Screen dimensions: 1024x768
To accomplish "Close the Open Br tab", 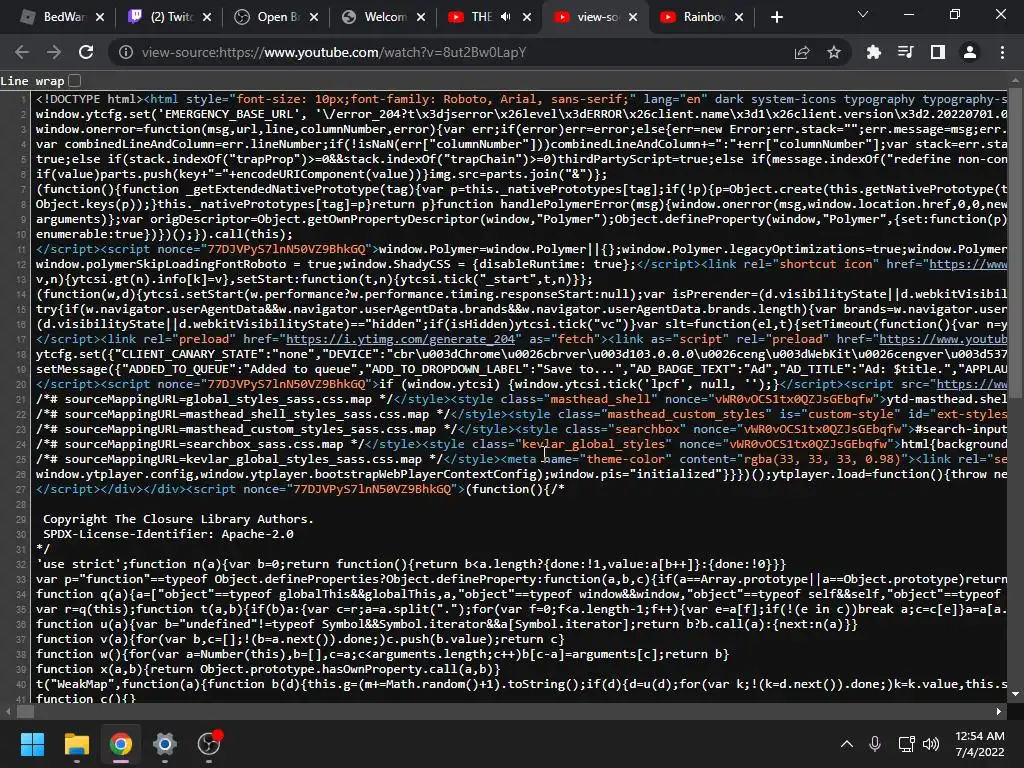I will coord(314,17).
